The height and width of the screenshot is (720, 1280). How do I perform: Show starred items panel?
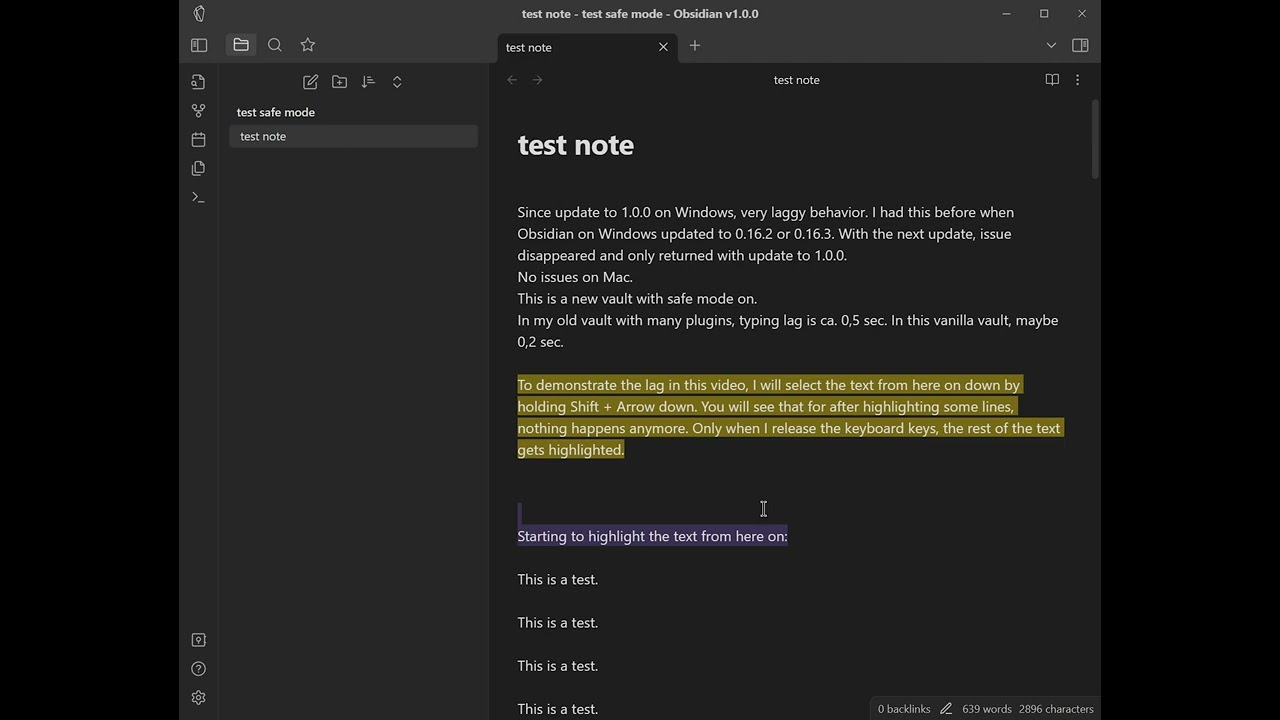[308, 45]
